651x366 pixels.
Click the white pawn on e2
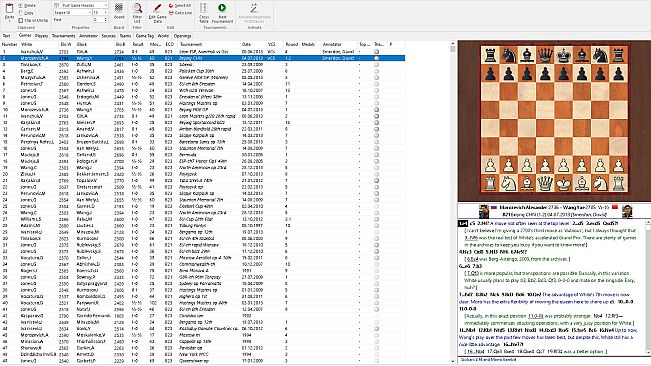click(563, 165)
